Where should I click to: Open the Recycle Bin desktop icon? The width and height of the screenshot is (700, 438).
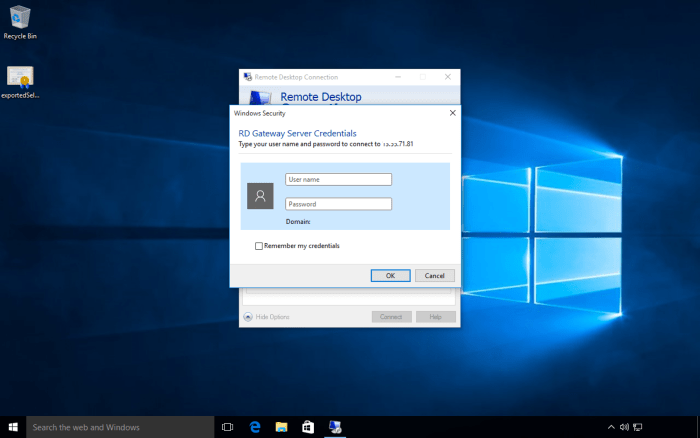click(x=20, y=22)
